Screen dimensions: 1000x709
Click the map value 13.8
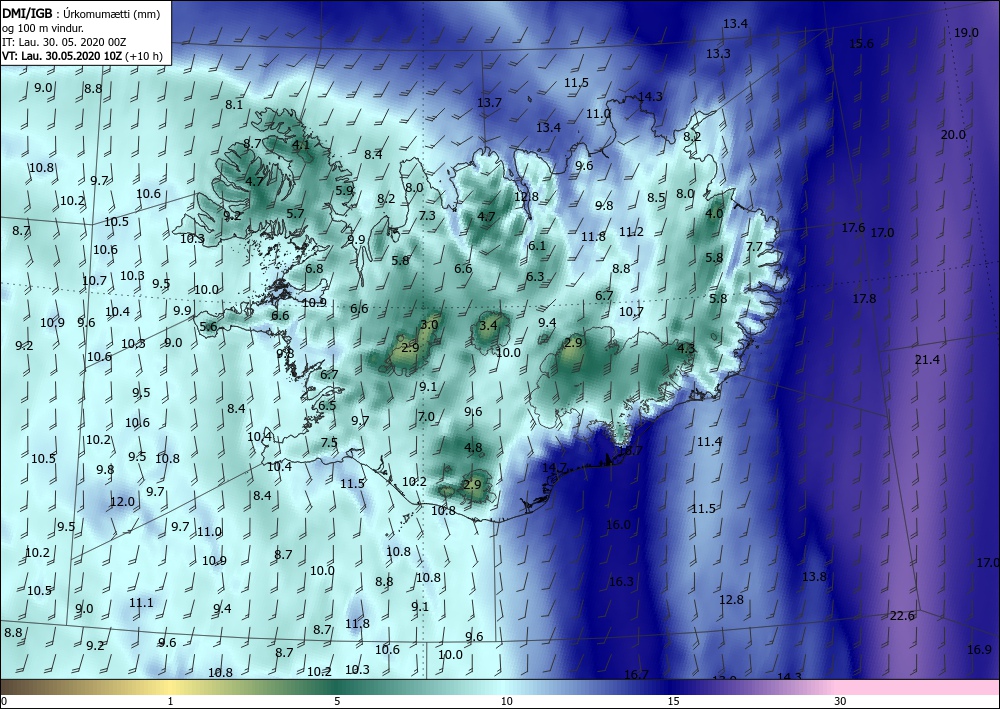pos(814,576)
